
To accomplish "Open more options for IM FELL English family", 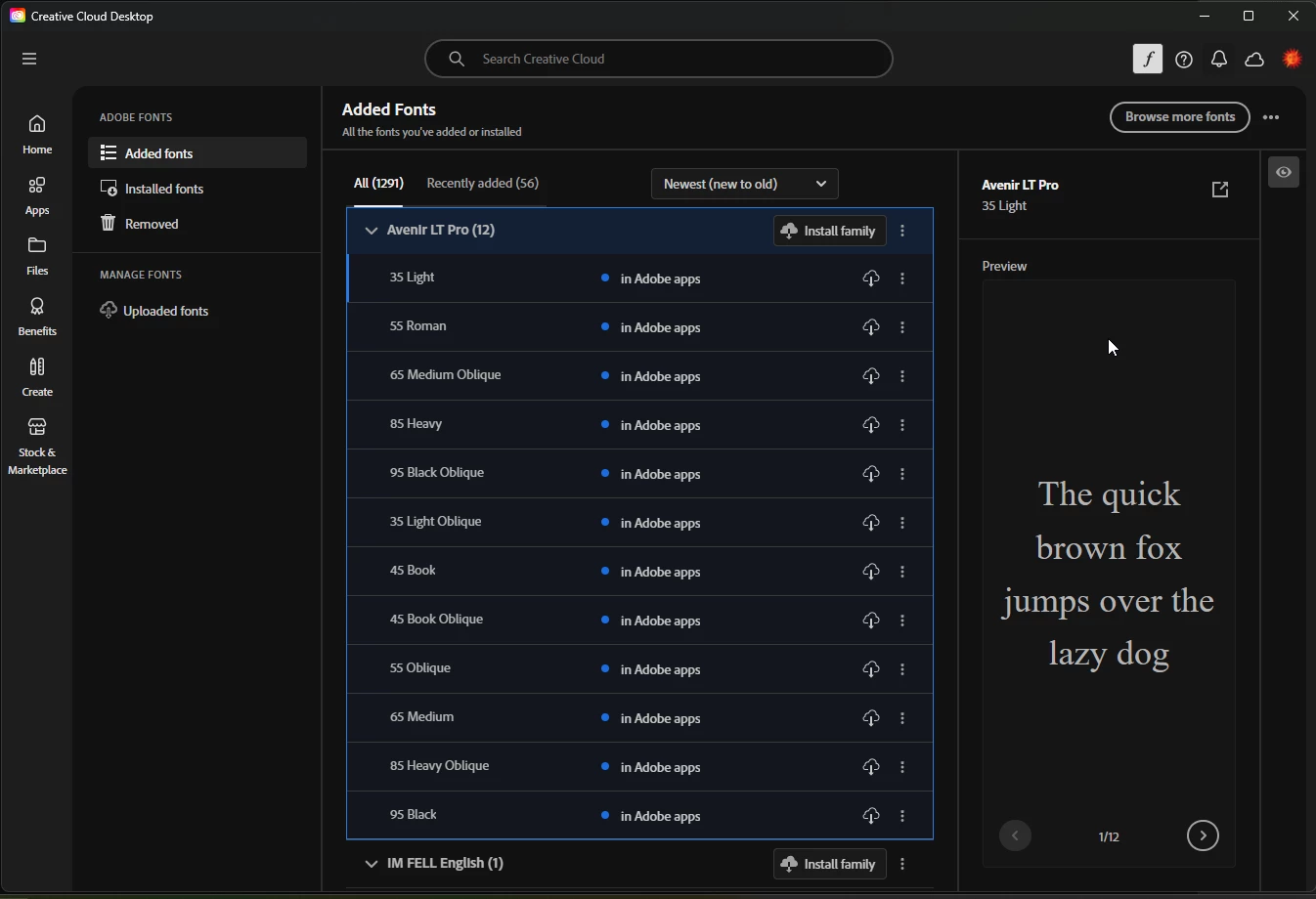I will pyautogui.click(x=902, y=865).
